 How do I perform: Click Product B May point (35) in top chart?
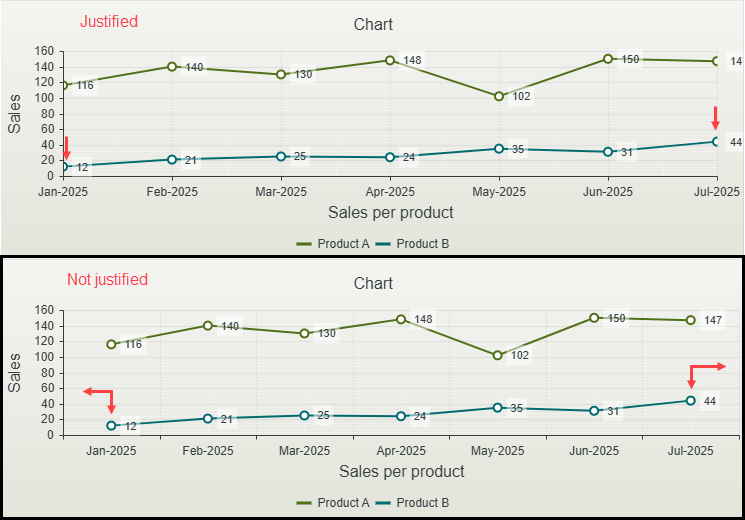(499, 149)
